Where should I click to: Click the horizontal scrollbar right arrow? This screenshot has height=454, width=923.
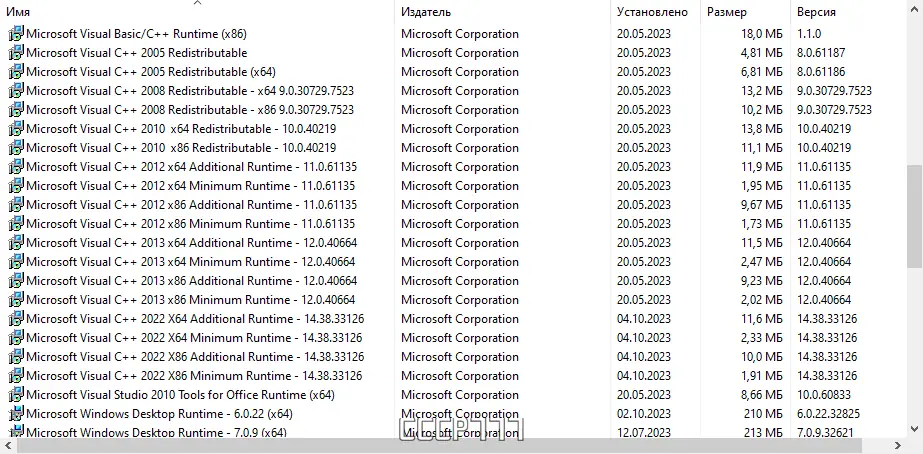(898, 446)
